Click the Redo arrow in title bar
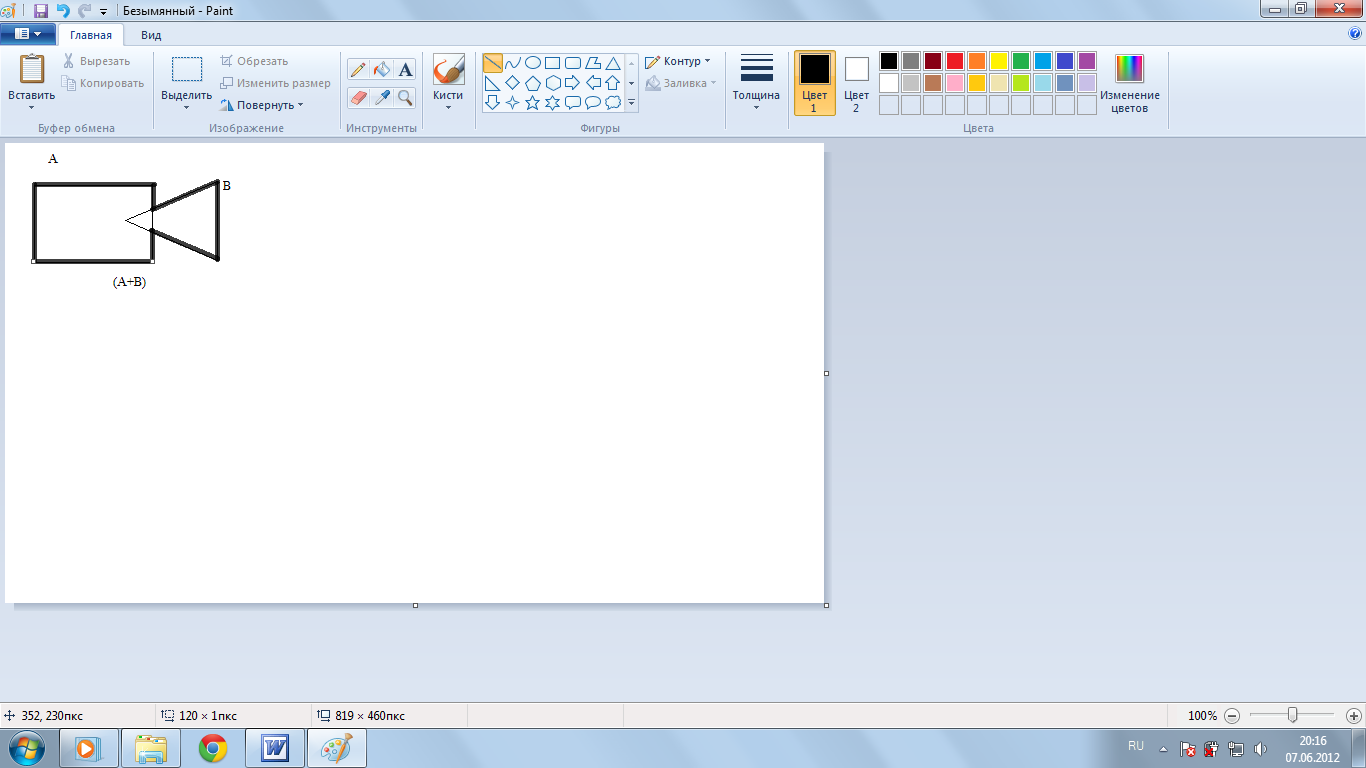The image size is (1366, 768). click(x=84, y=11)
